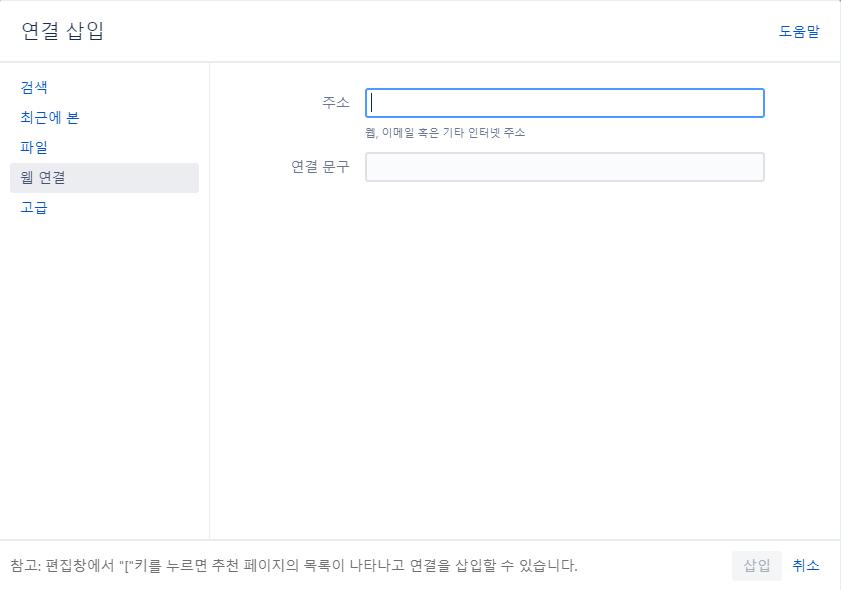841x590 pixels.
Task: Open the 도움말 help link
Action: (799, 32)
